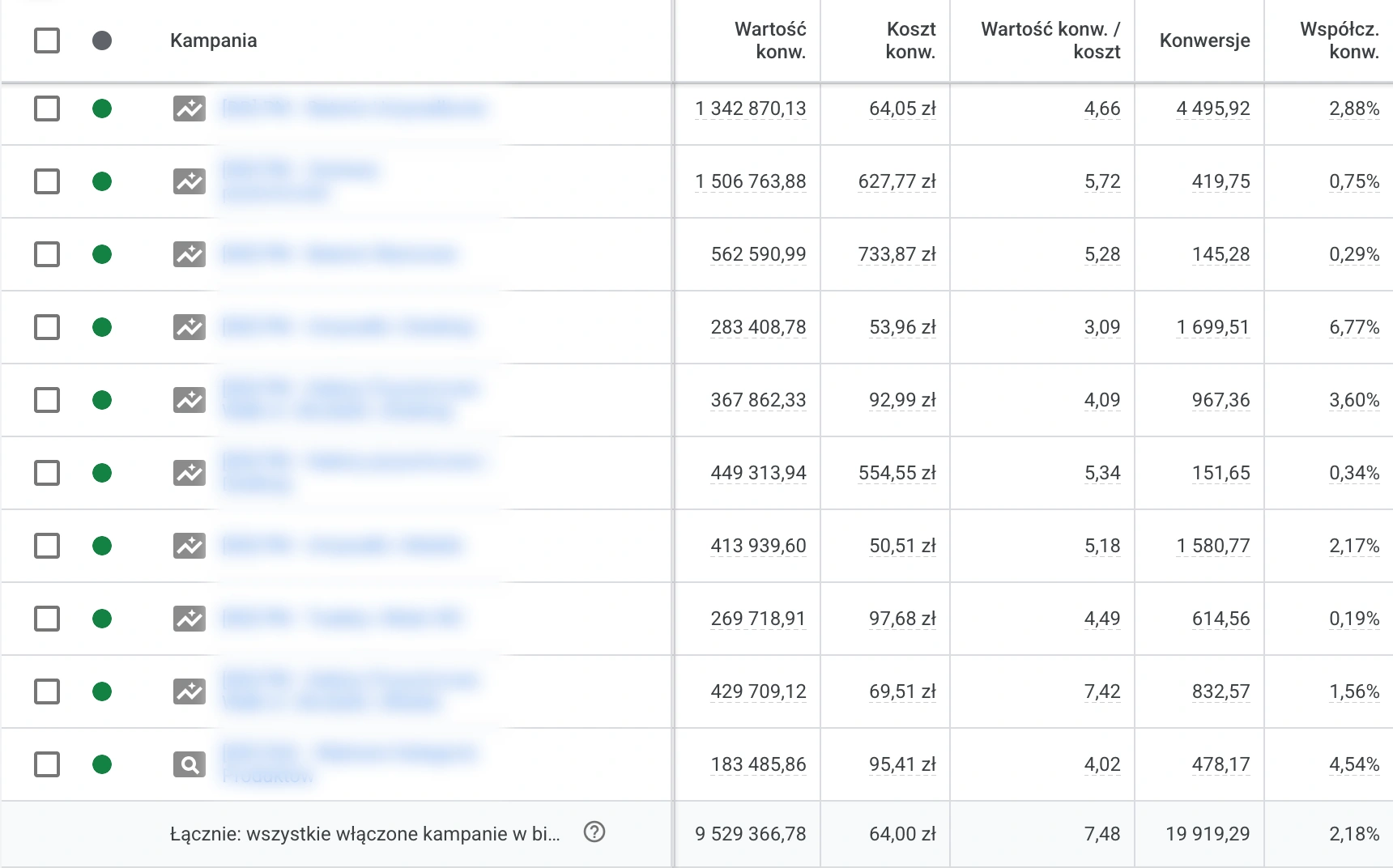The image size is (1393, 868).
Task: Sort by the Współcz. konw. column
Action: click(x=1340, y=40)
